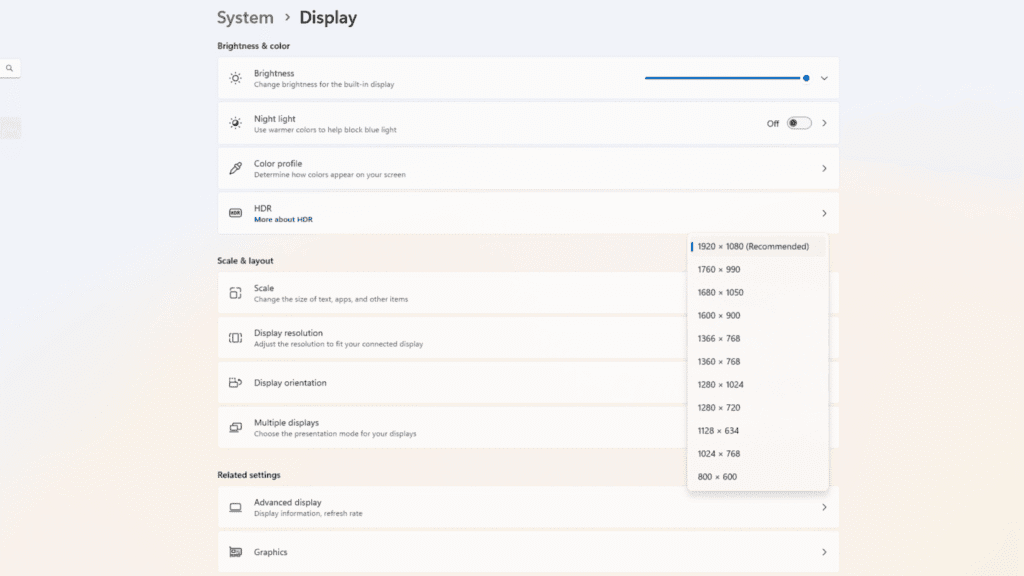Select 1360 × 768 resolution

coord(758,362)
